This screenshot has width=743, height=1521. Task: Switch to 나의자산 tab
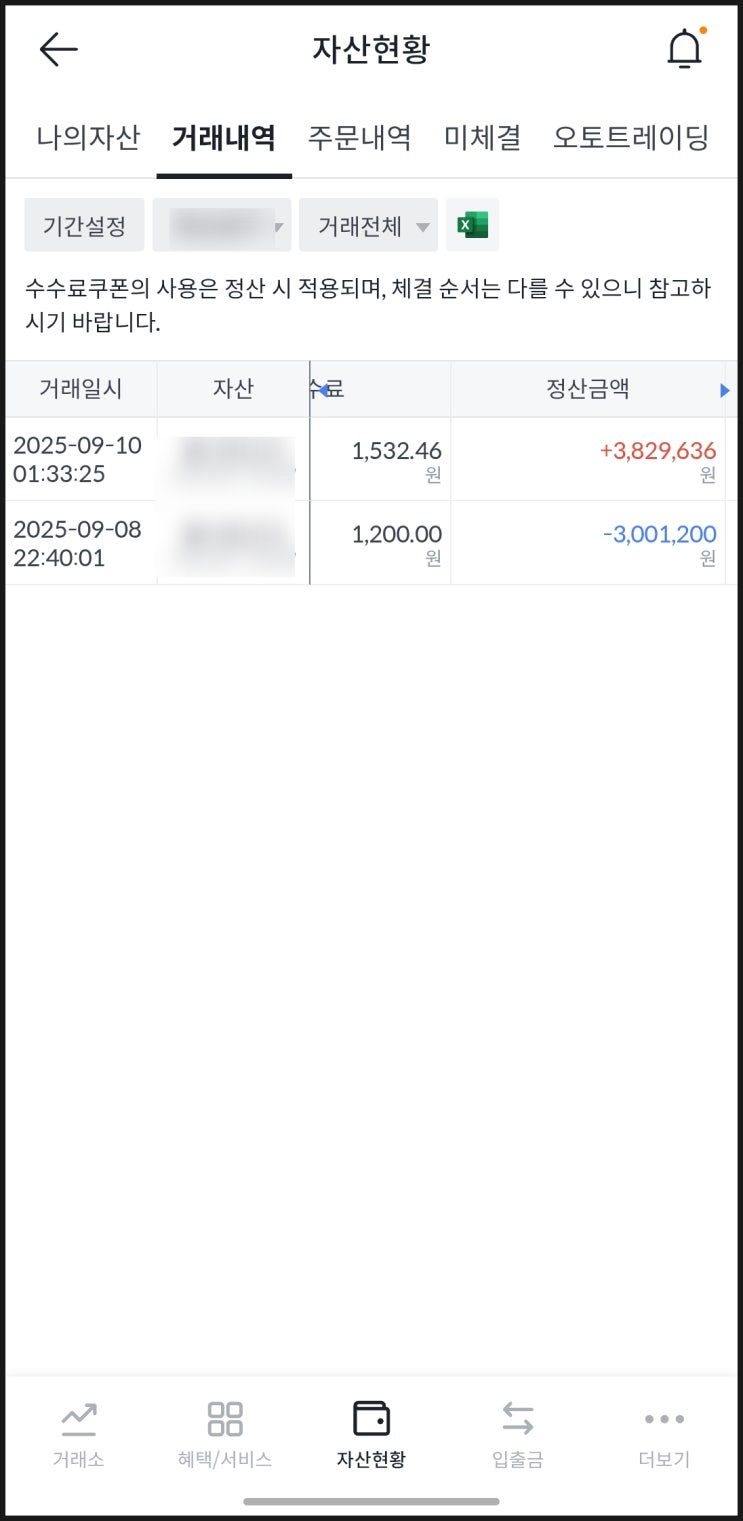88,137
